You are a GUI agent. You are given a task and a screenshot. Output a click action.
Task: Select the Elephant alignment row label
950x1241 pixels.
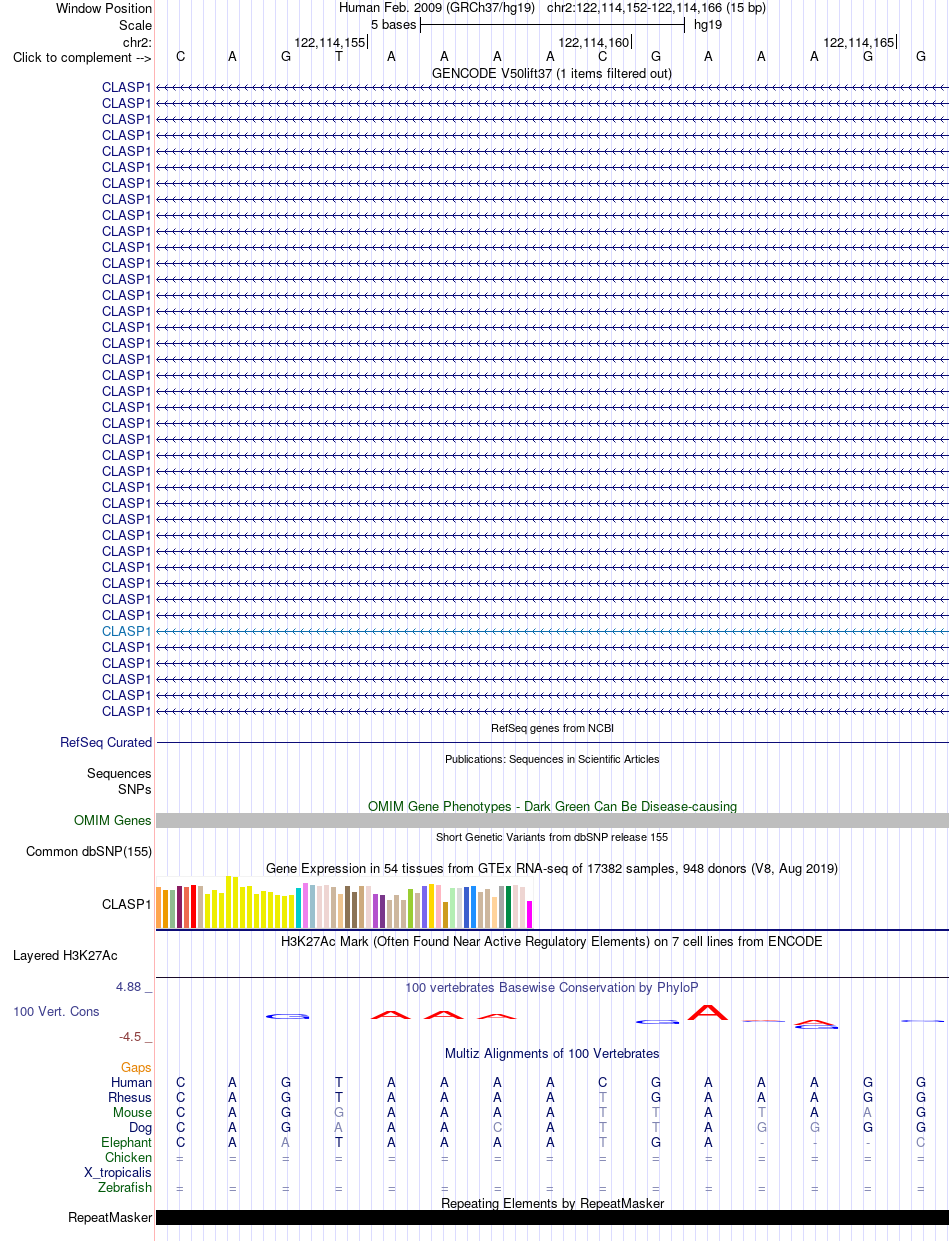(127, 1142)
